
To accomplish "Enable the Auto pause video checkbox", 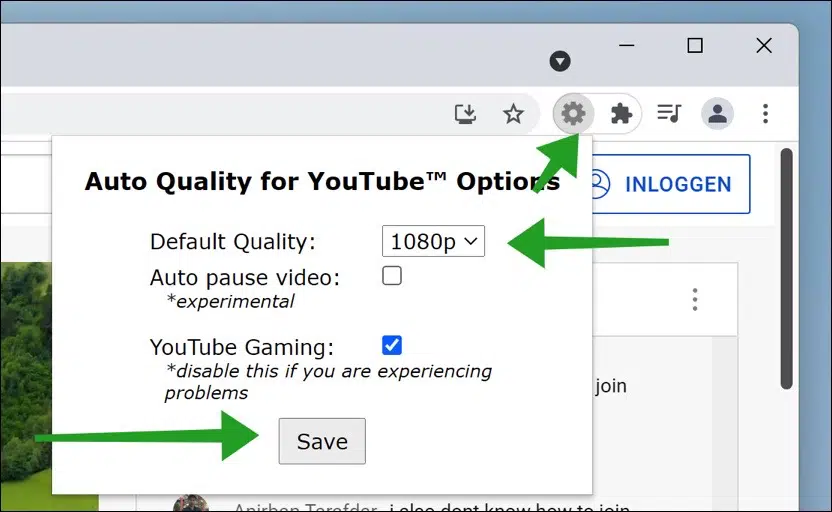I will point(392,276).
